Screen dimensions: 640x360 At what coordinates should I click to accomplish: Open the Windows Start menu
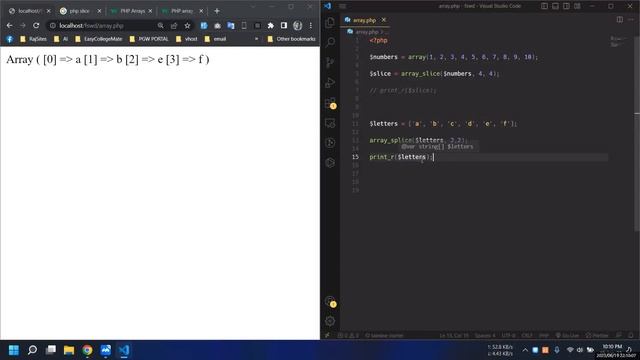[x=13, y=350]
